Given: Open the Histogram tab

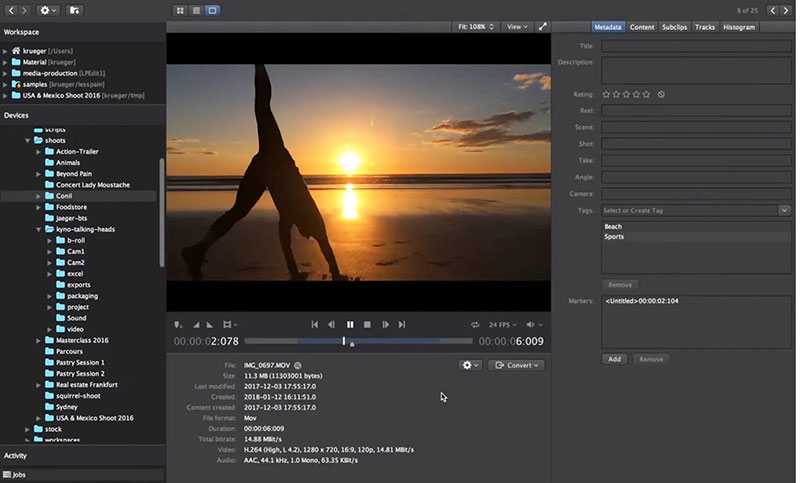Looking at the screenshot, I should [738, 27].
